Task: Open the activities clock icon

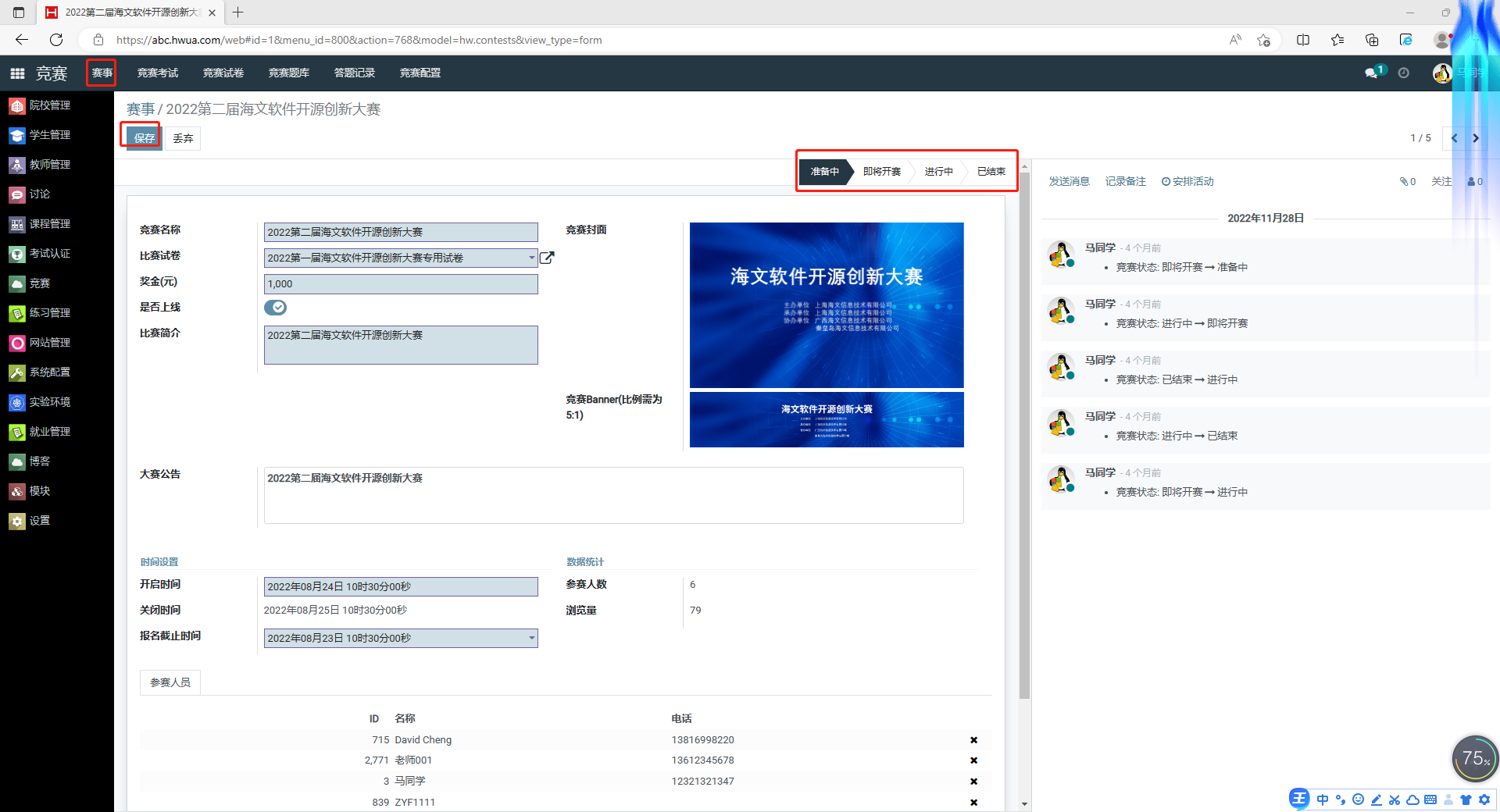Action: click(1404, 73)
